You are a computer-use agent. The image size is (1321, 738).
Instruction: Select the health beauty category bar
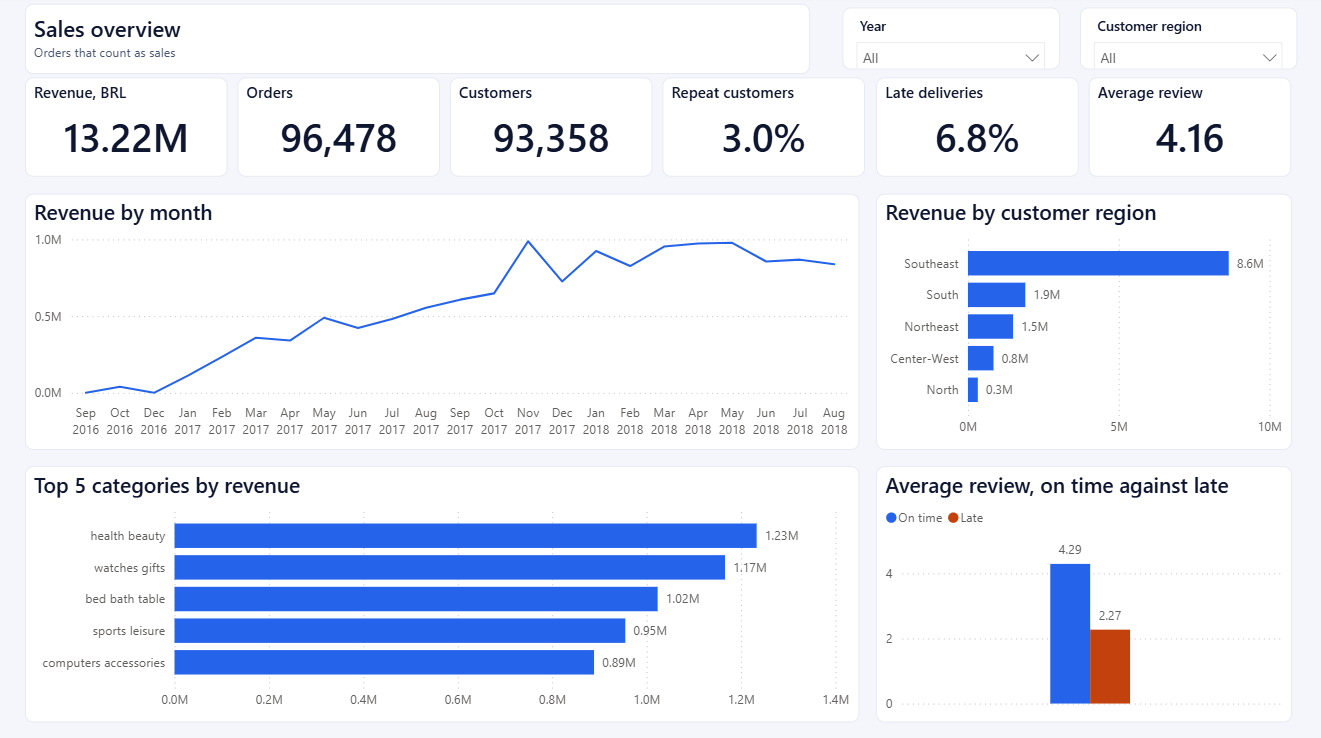coord(465,536)
